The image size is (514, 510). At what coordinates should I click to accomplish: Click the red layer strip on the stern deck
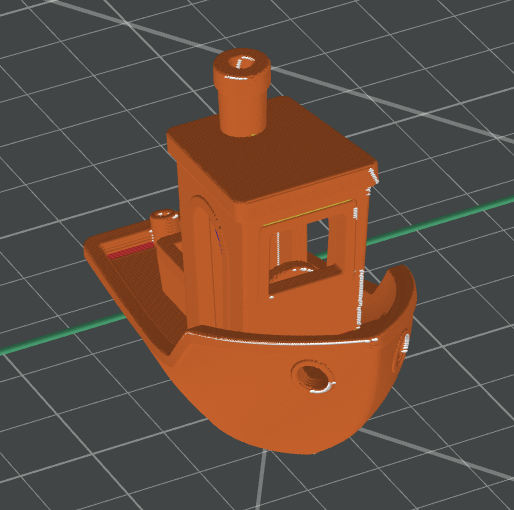tap(131, 251)
